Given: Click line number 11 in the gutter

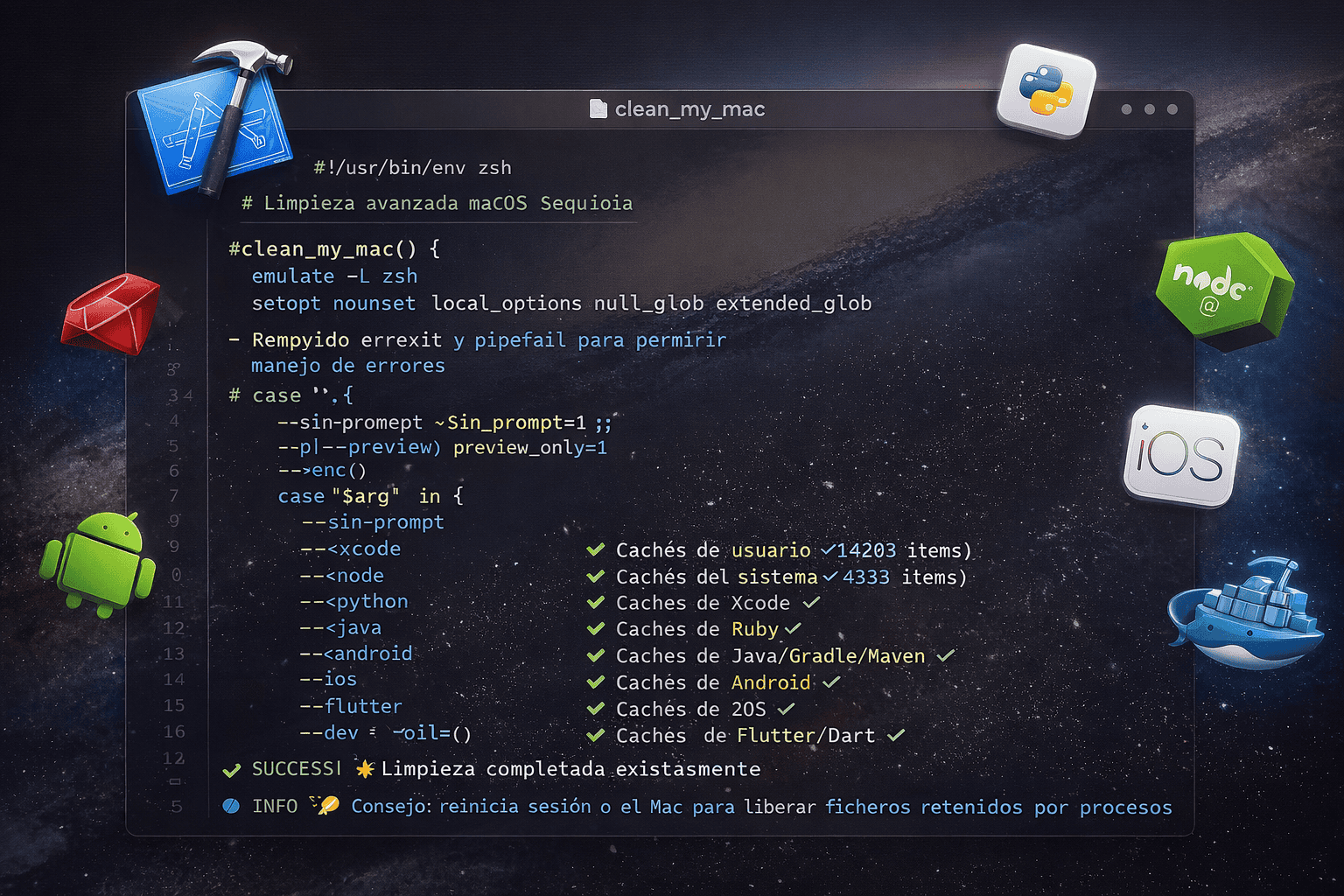Looking at the screenshot, I should coord(173,602).
